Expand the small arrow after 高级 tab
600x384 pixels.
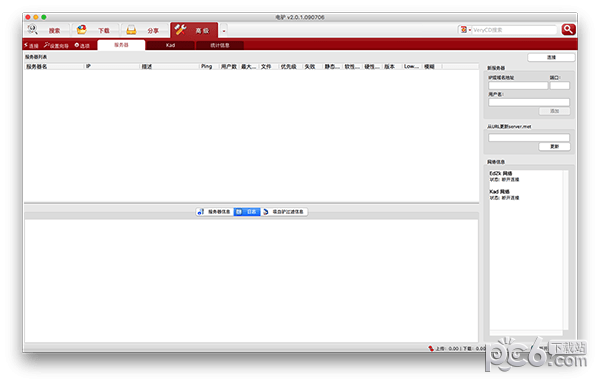pyautogui.click(x=224, y=31)
